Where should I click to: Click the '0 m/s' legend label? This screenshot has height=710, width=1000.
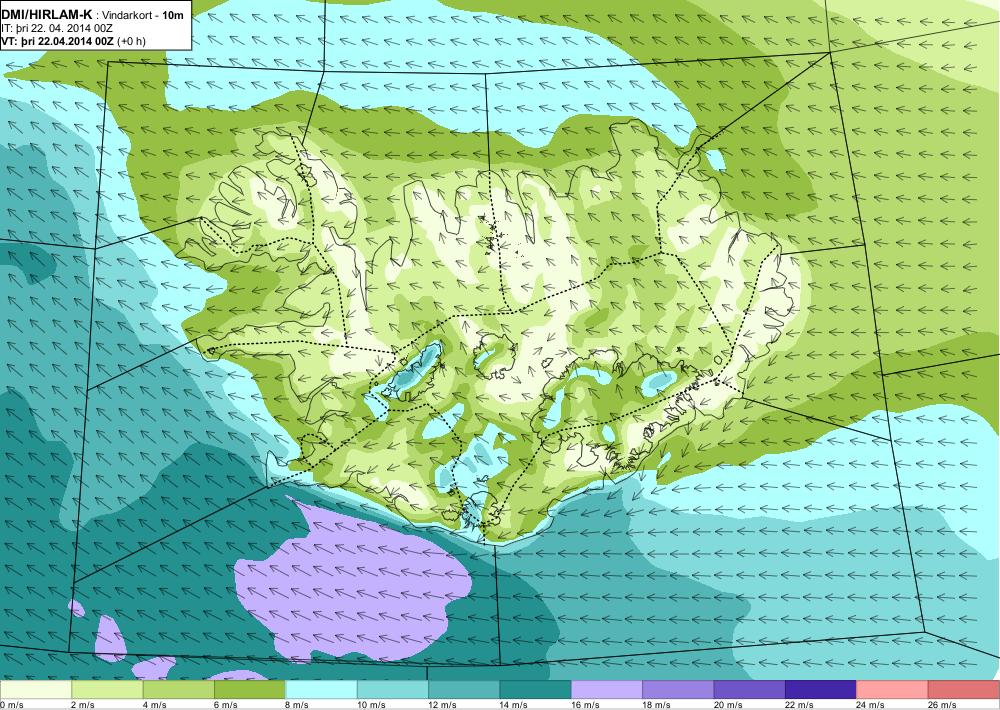[x=12, y=705]
